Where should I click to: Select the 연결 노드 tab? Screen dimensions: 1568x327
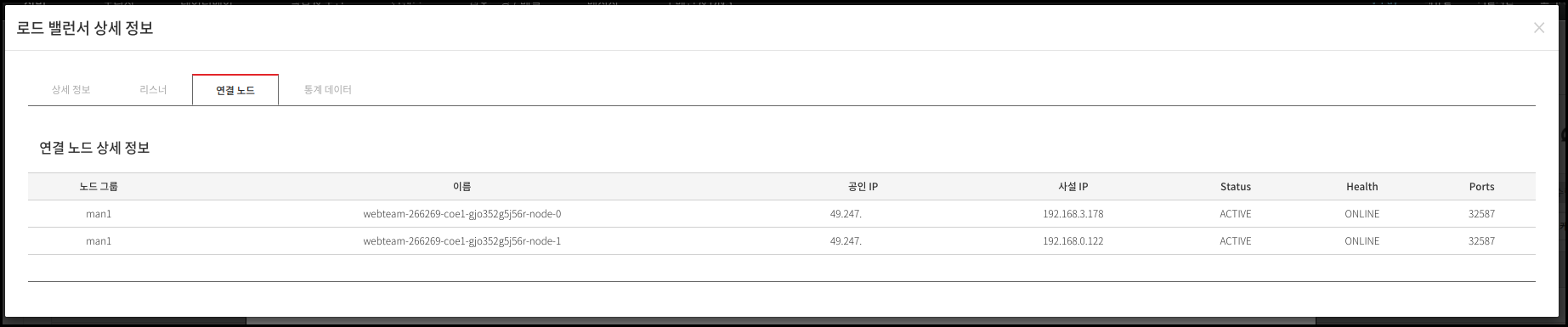[235, 90]
